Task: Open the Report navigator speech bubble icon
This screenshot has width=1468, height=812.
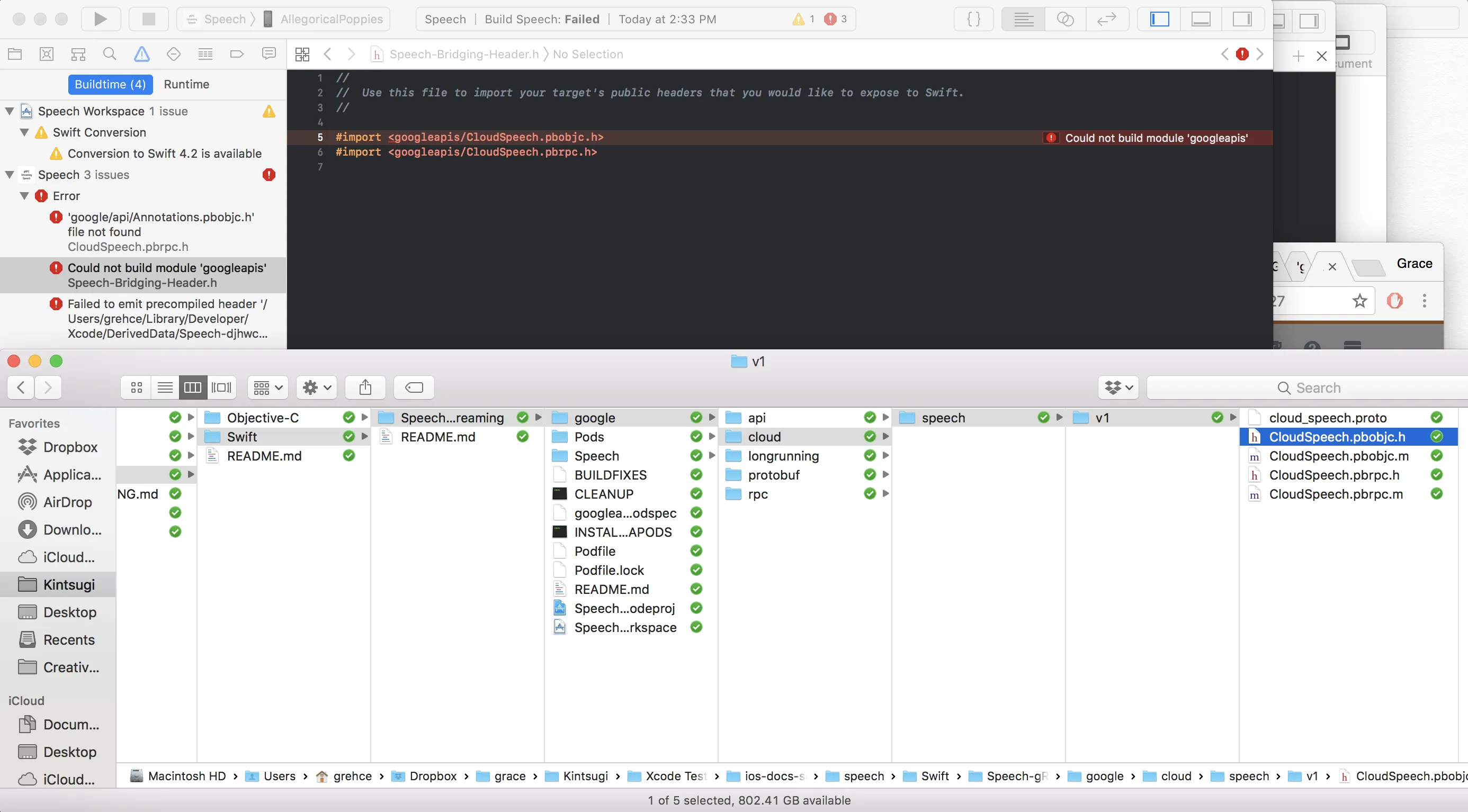Action: tap(268, 54)
